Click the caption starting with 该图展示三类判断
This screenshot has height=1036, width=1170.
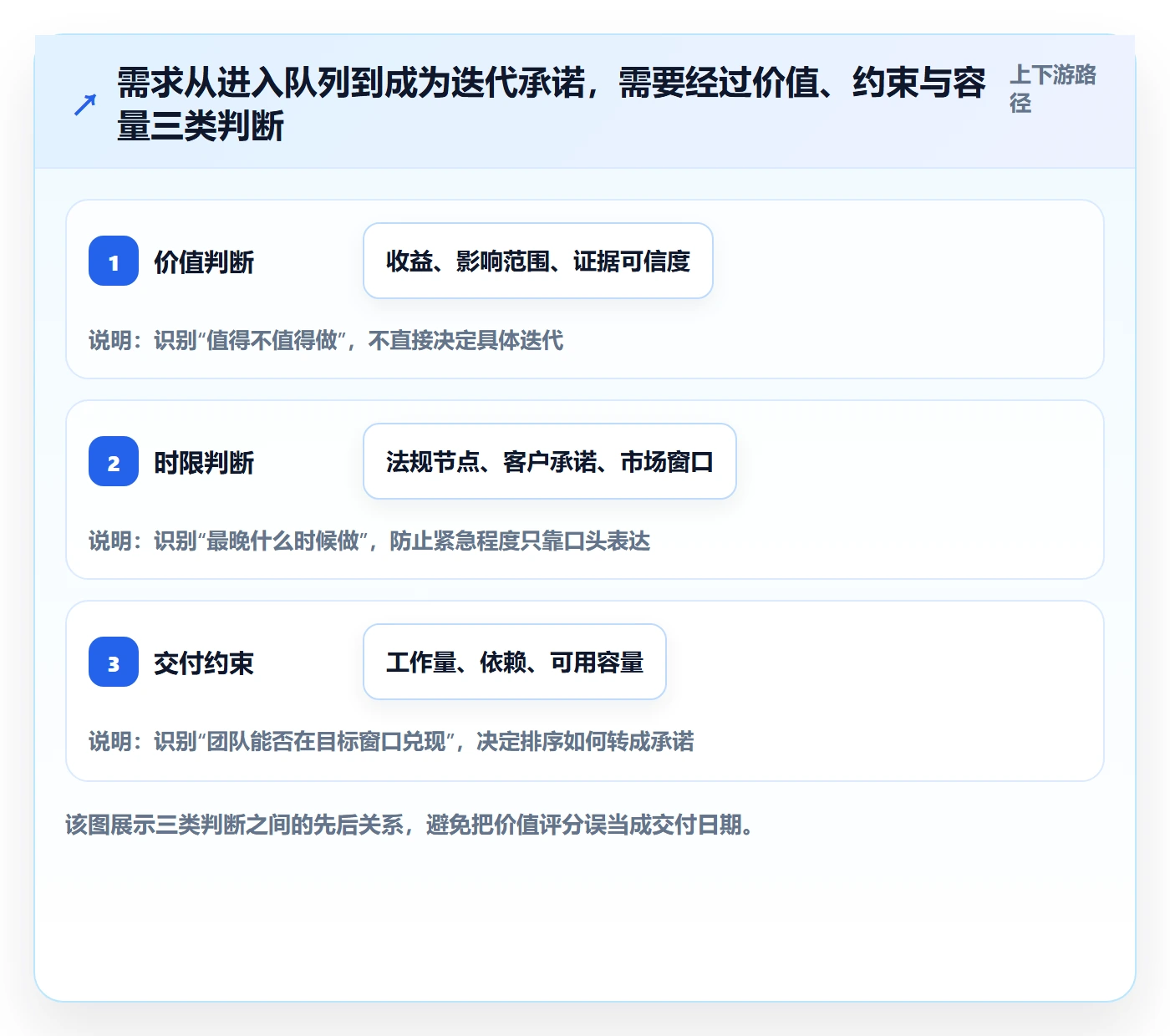tap(409, 825)
